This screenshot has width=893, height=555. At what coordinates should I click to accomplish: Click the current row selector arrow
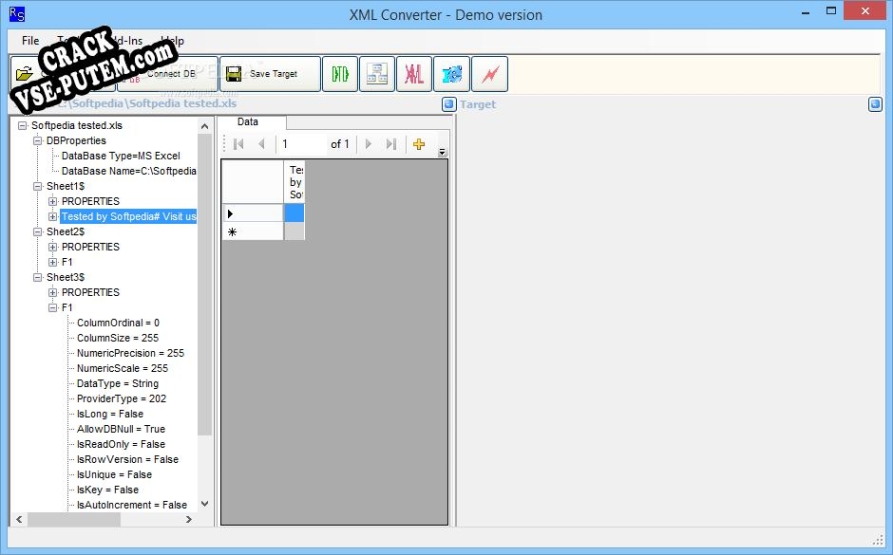coord(252,213)
